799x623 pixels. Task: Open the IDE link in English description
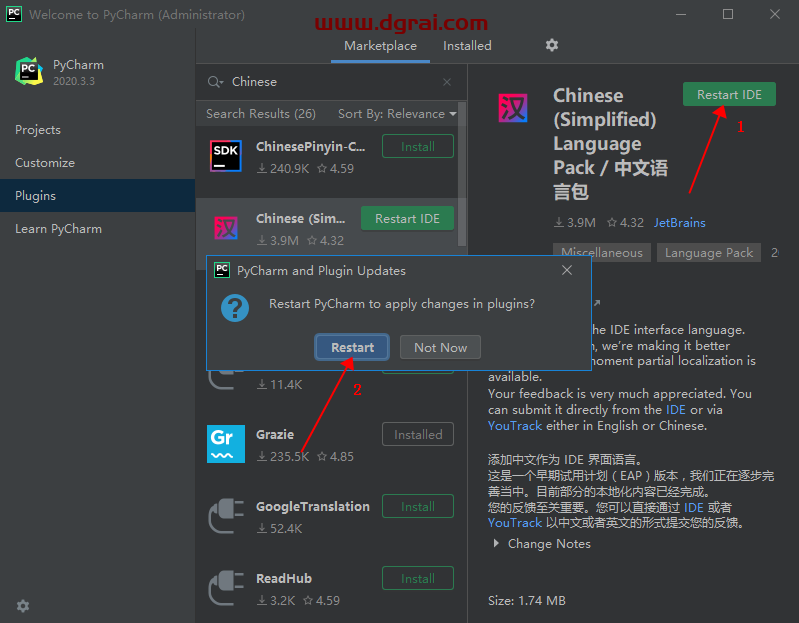pos(676,410)
